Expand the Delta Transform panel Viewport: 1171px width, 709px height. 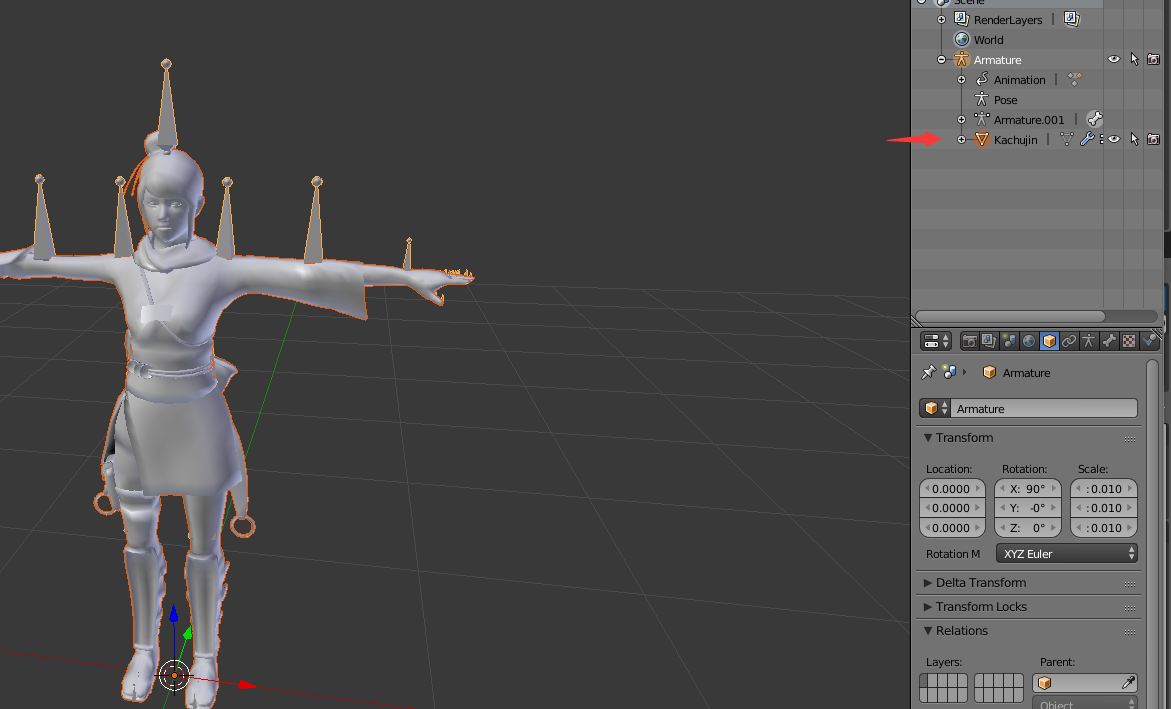pyautogui.click(x=980, y=583)
